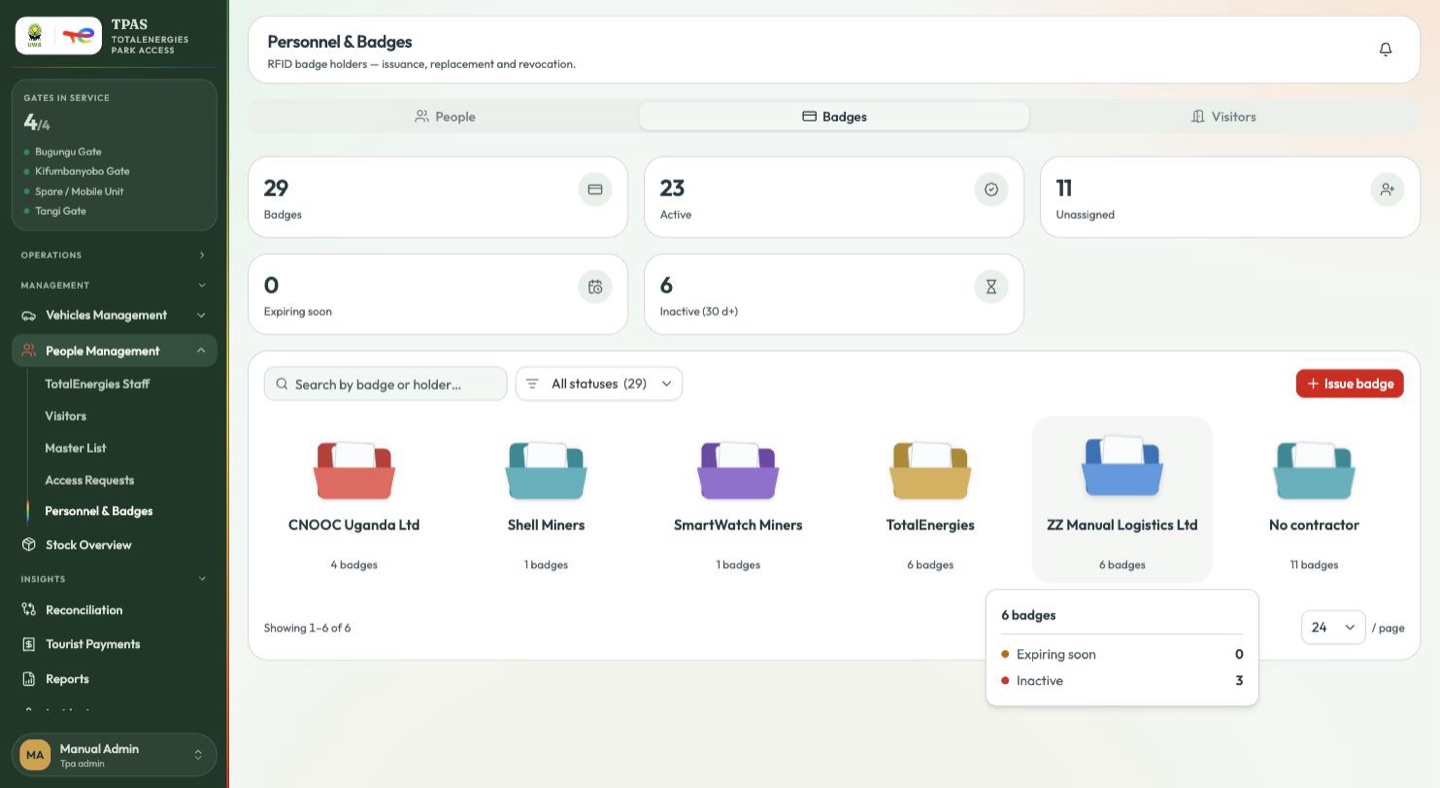
Task: Select the Badges tab
Action: coord(834,117)
